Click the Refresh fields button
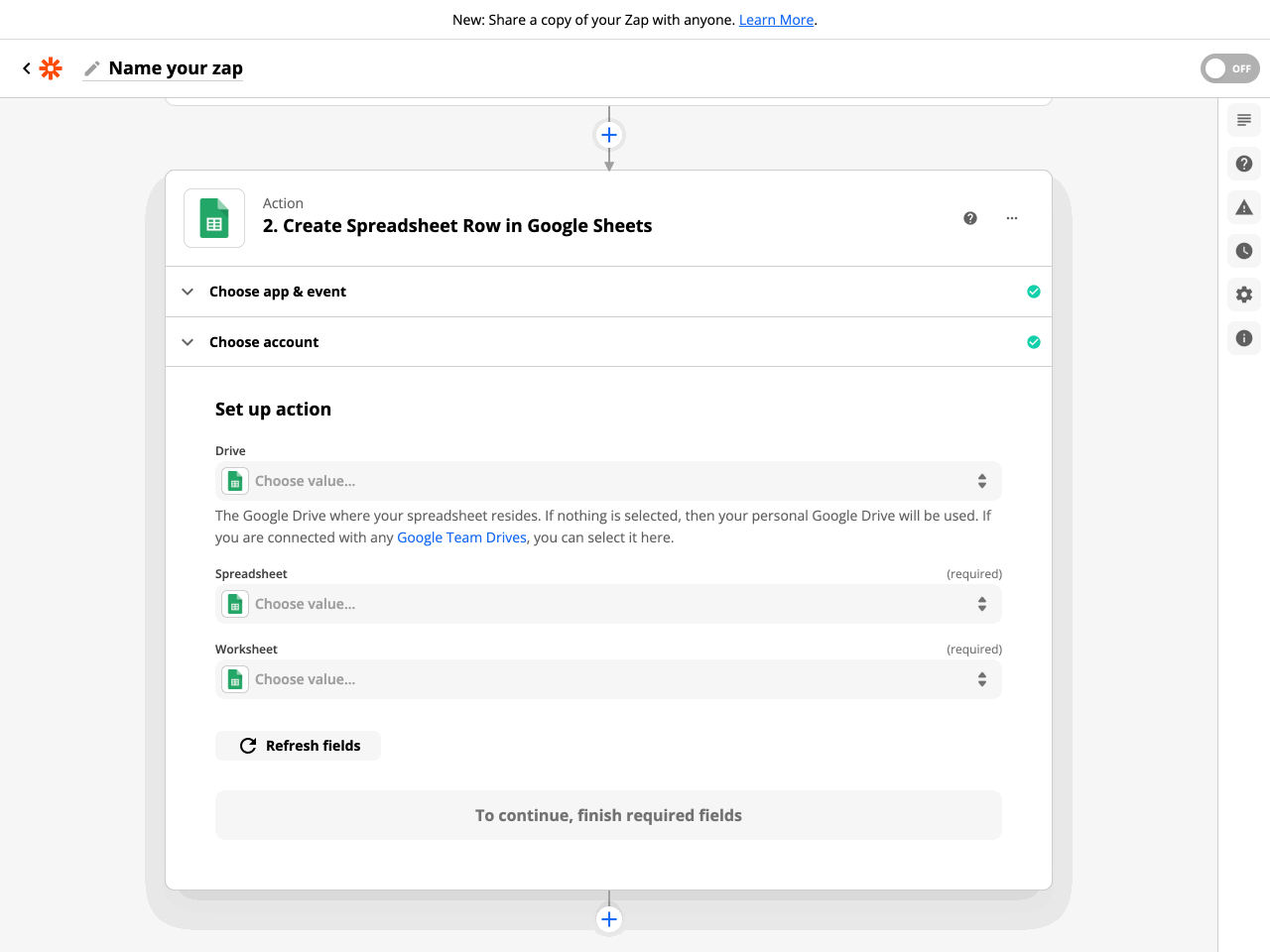The height and width of the screenshot is (952, 1270). tap(299, 746)
